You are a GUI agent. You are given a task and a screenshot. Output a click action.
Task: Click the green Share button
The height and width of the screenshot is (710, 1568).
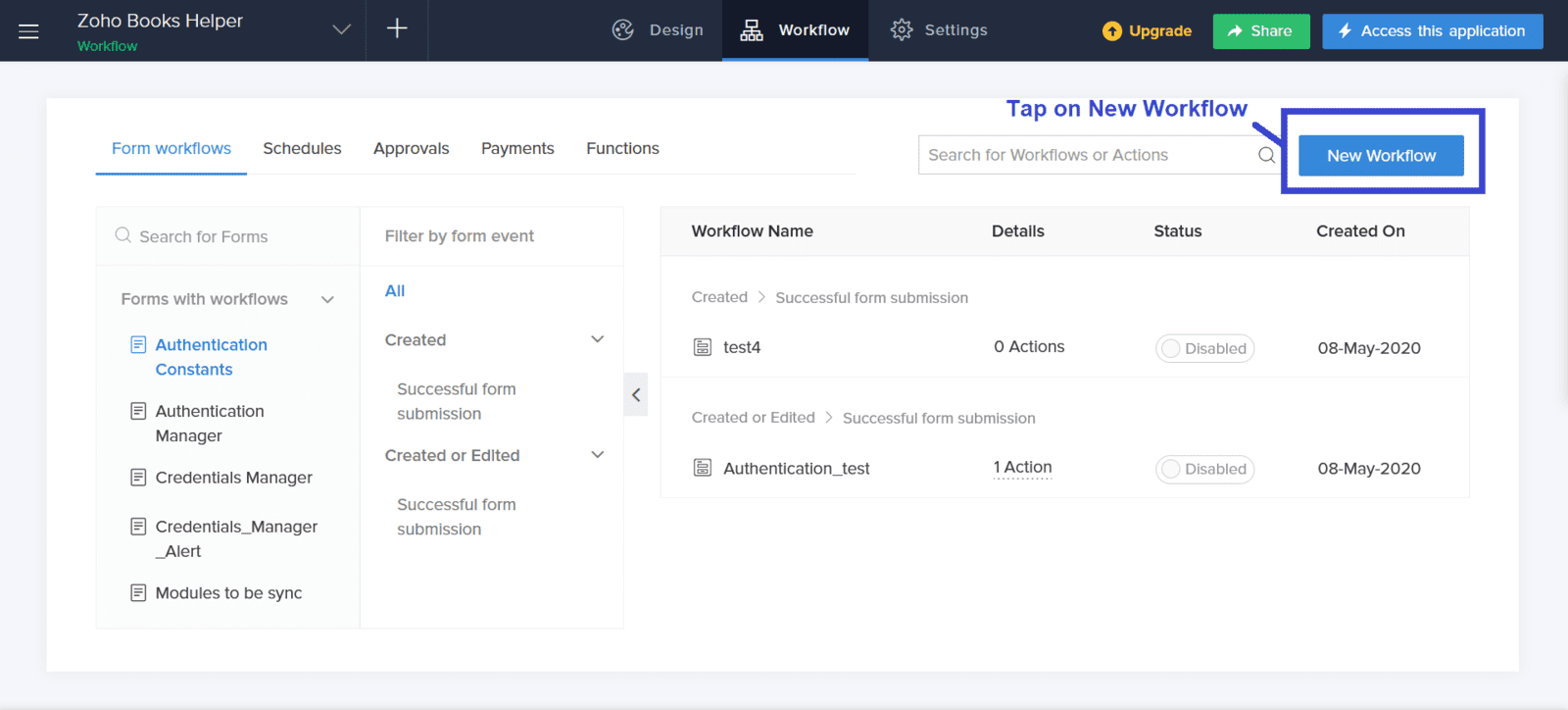1261,31
